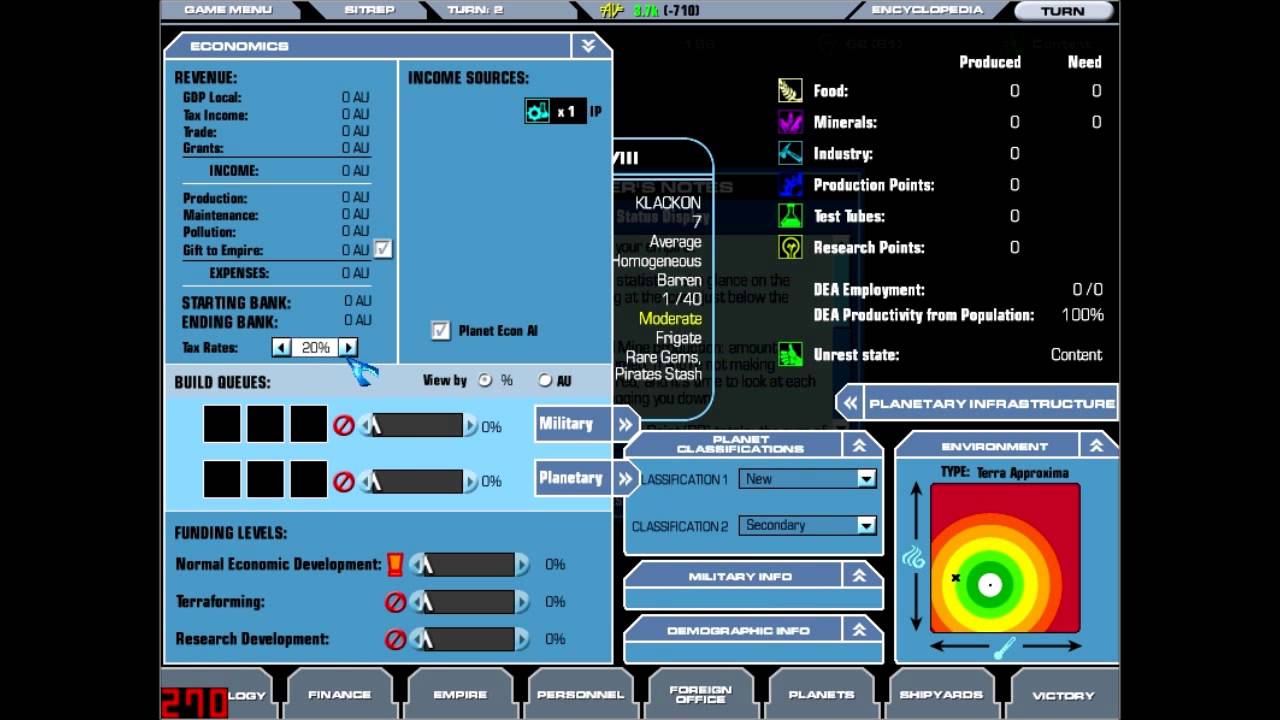
Task: Adjust the Planetary build queue slider
Action: (419, 481)
